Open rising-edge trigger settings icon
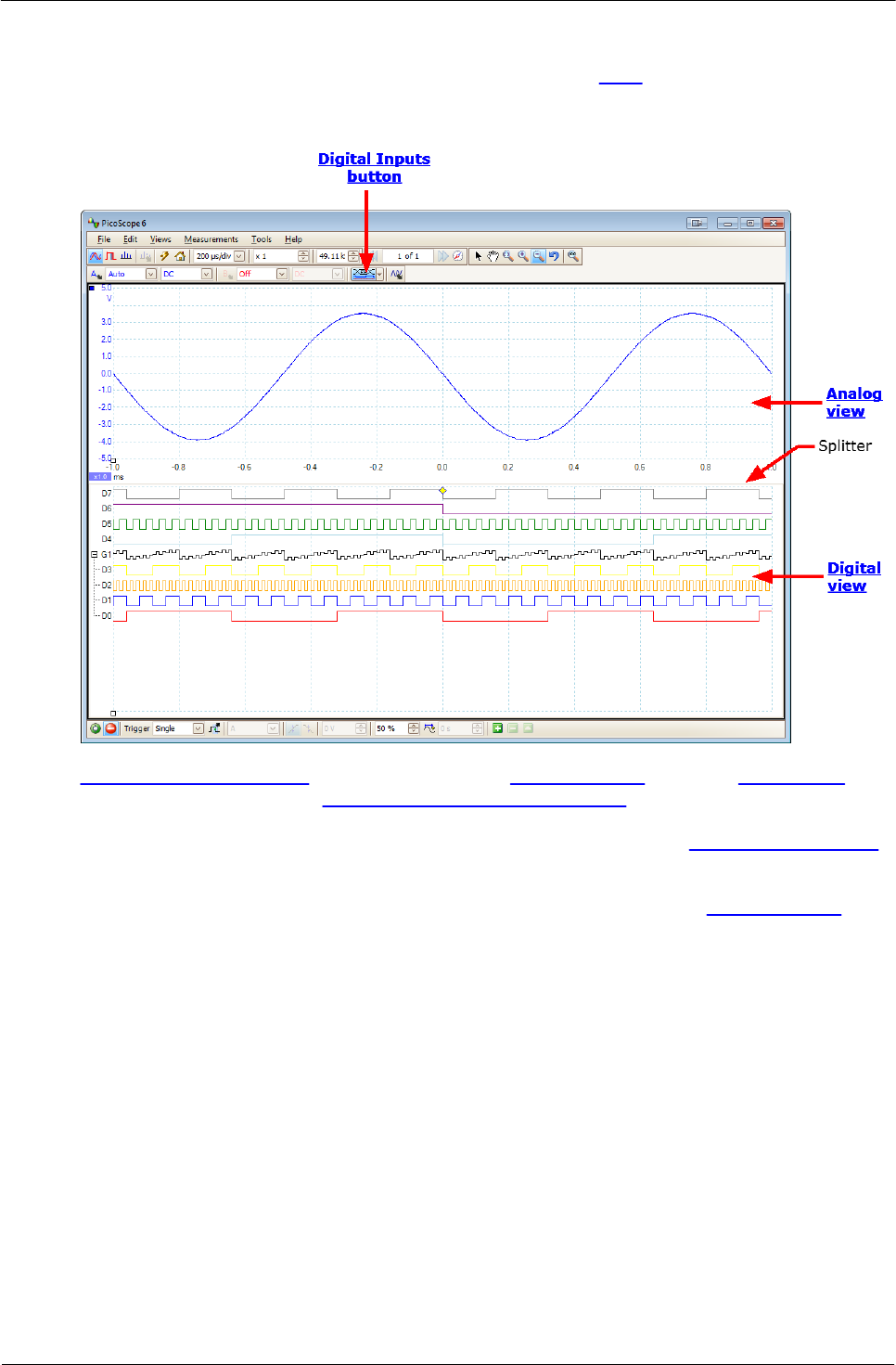The width and height of the screenshot is (896, 1365). 215,728
